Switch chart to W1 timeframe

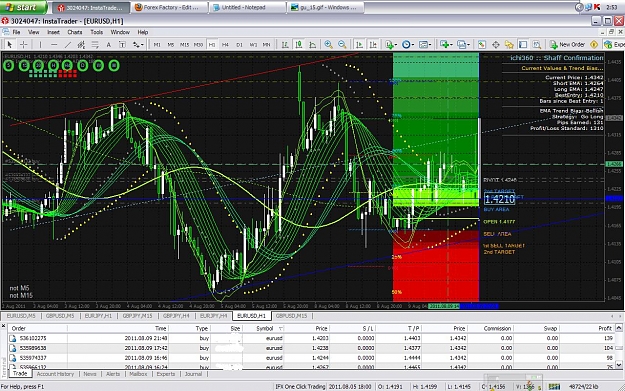(253, 45)
